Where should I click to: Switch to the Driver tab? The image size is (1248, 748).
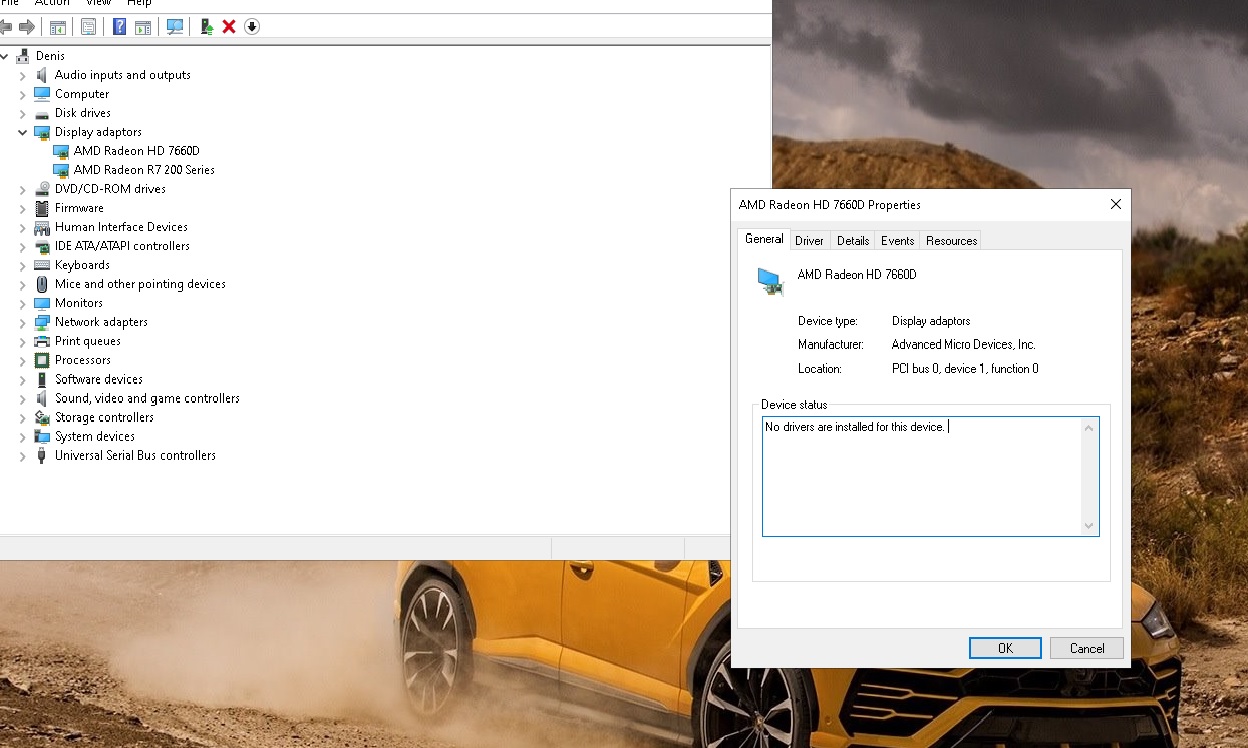pos(809,241)
